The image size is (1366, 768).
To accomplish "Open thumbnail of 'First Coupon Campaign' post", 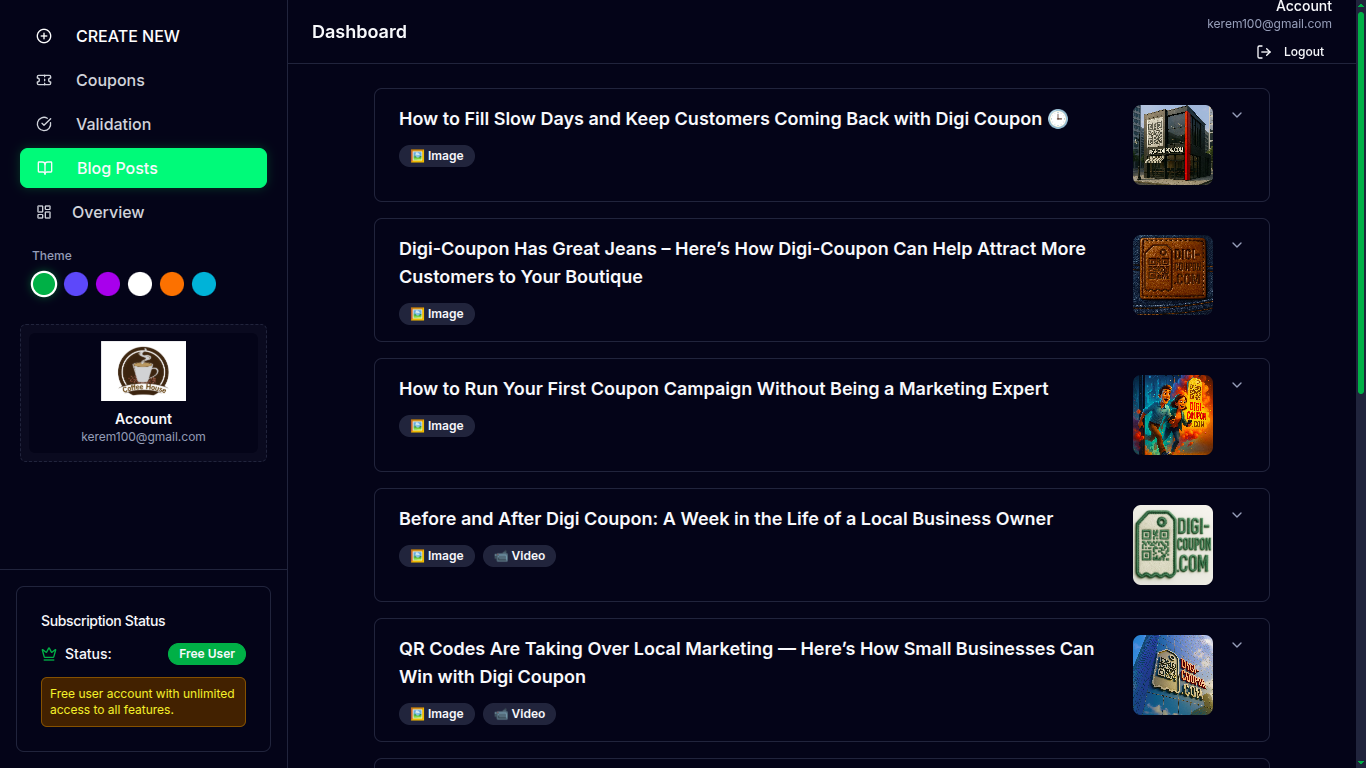I will 1173,415.
